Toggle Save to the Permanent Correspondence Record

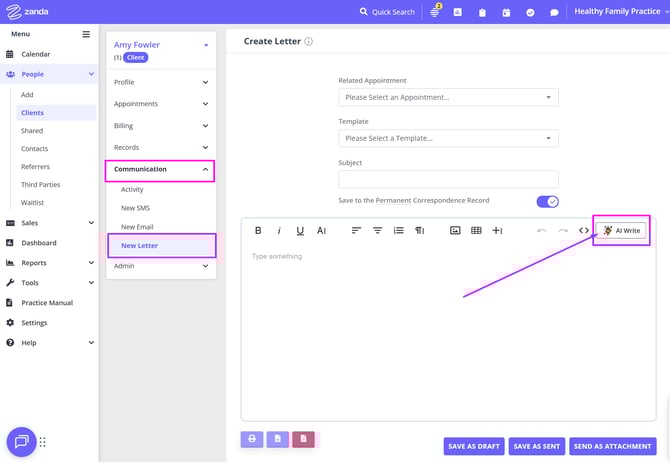pyautogui.click(x=547, y=201)
